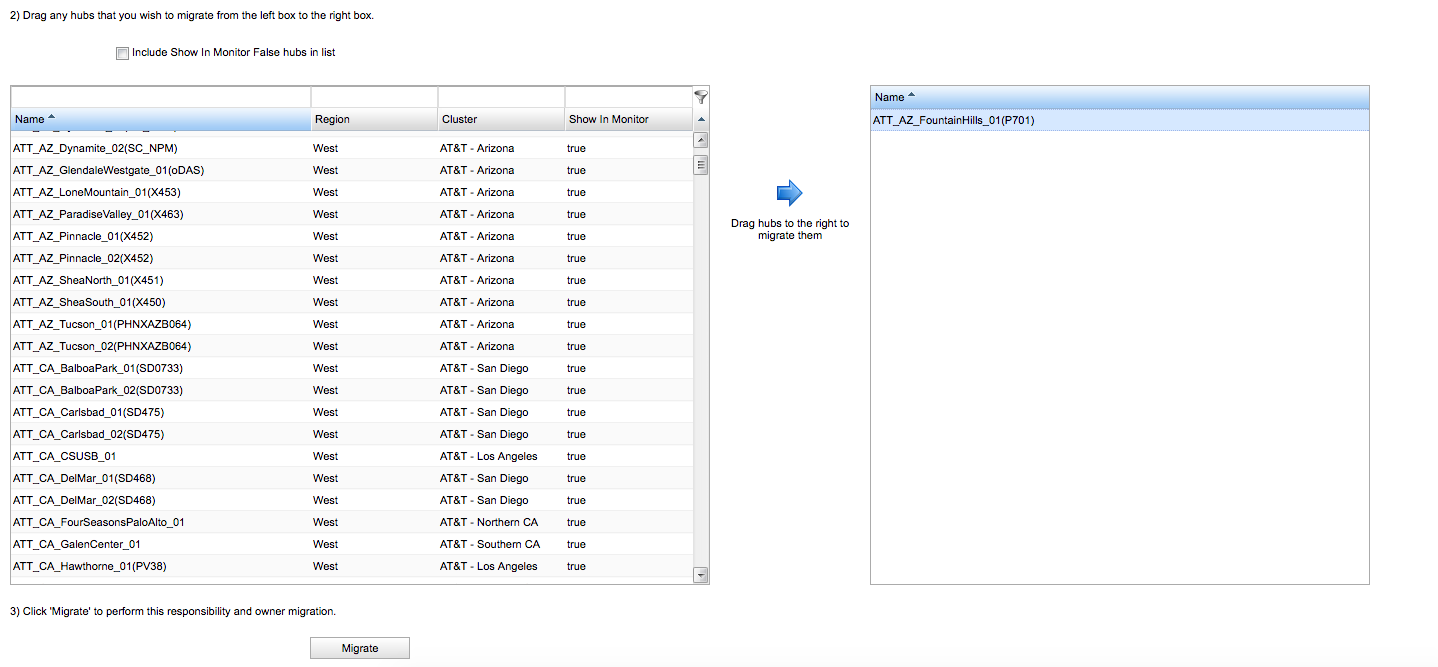Select the ATT_AZ_ParadiseValley_01(X463) row
The image size is (1438, 667).
pyautogui.click(x=98, y=214)
